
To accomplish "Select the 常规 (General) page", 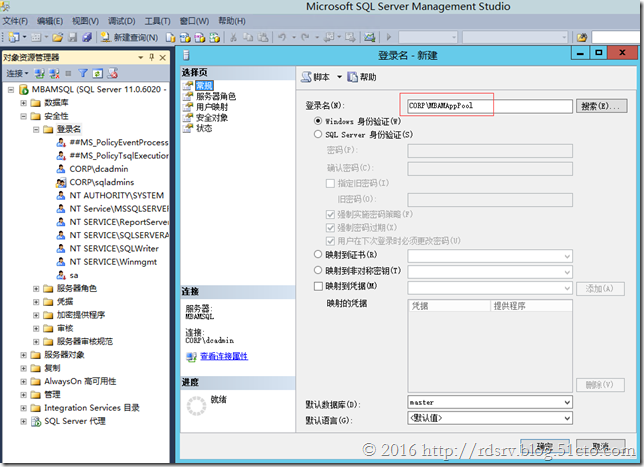I will 204,85.
